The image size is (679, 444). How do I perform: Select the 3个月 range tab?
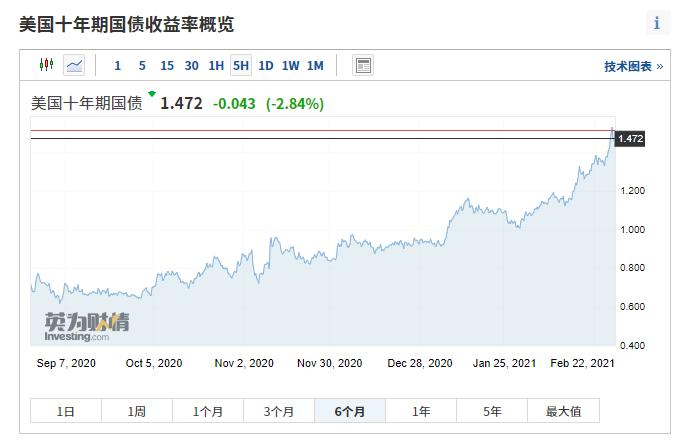tap(279, 411)
